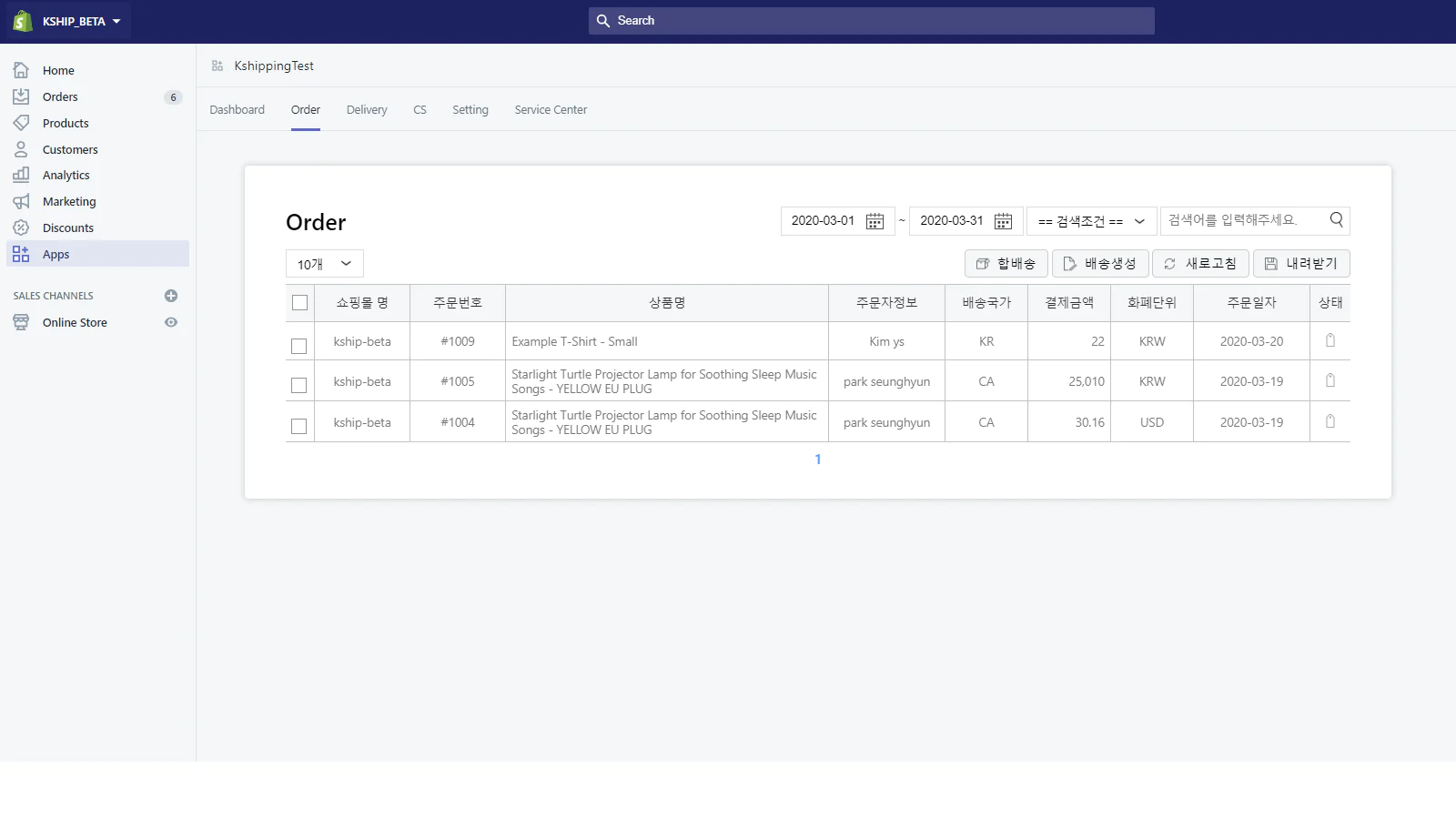Click the Shopify logo icon
The height and width of the screenshot is (819, 1456).
(x=23, y=21)
